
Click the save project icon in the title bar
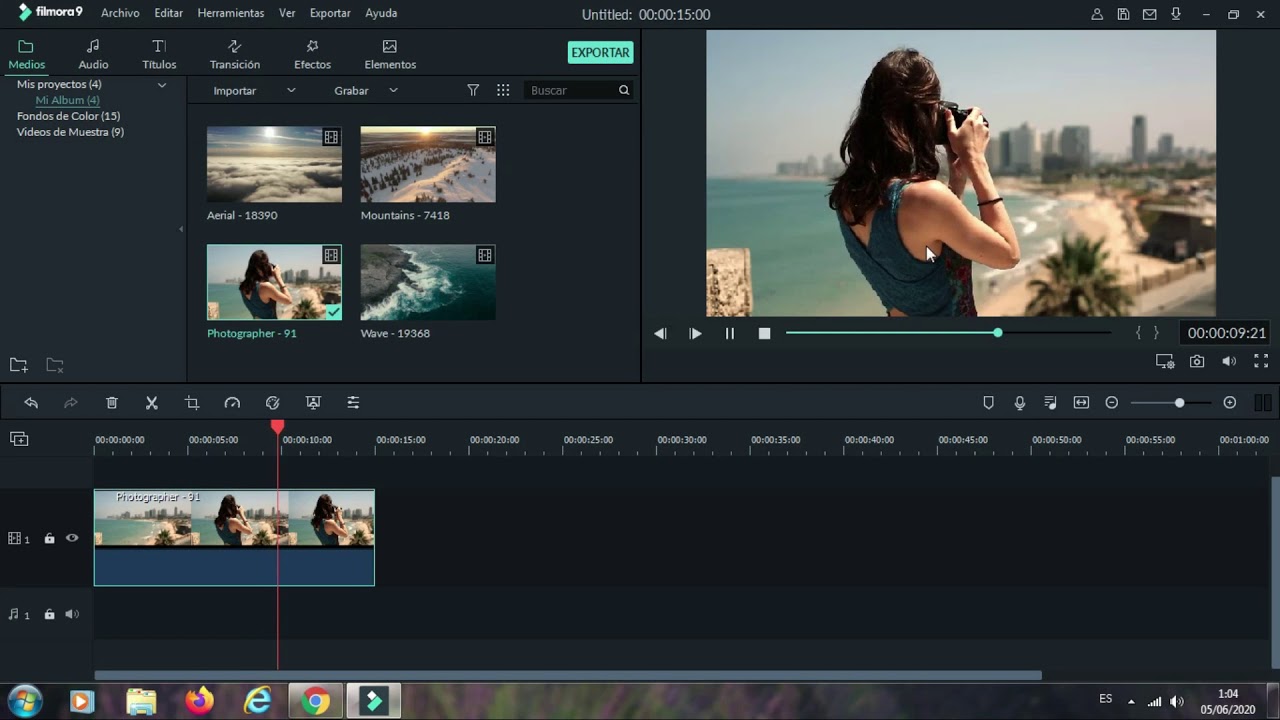click(1123, 14)
